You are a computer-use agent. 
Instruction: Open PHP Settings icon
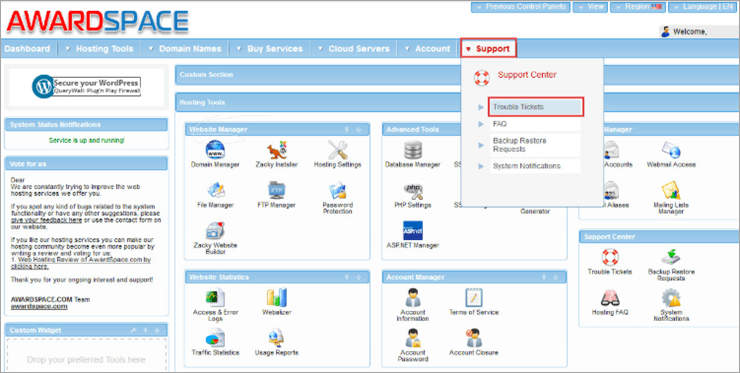pyautogui.click(x=412, y=191)
